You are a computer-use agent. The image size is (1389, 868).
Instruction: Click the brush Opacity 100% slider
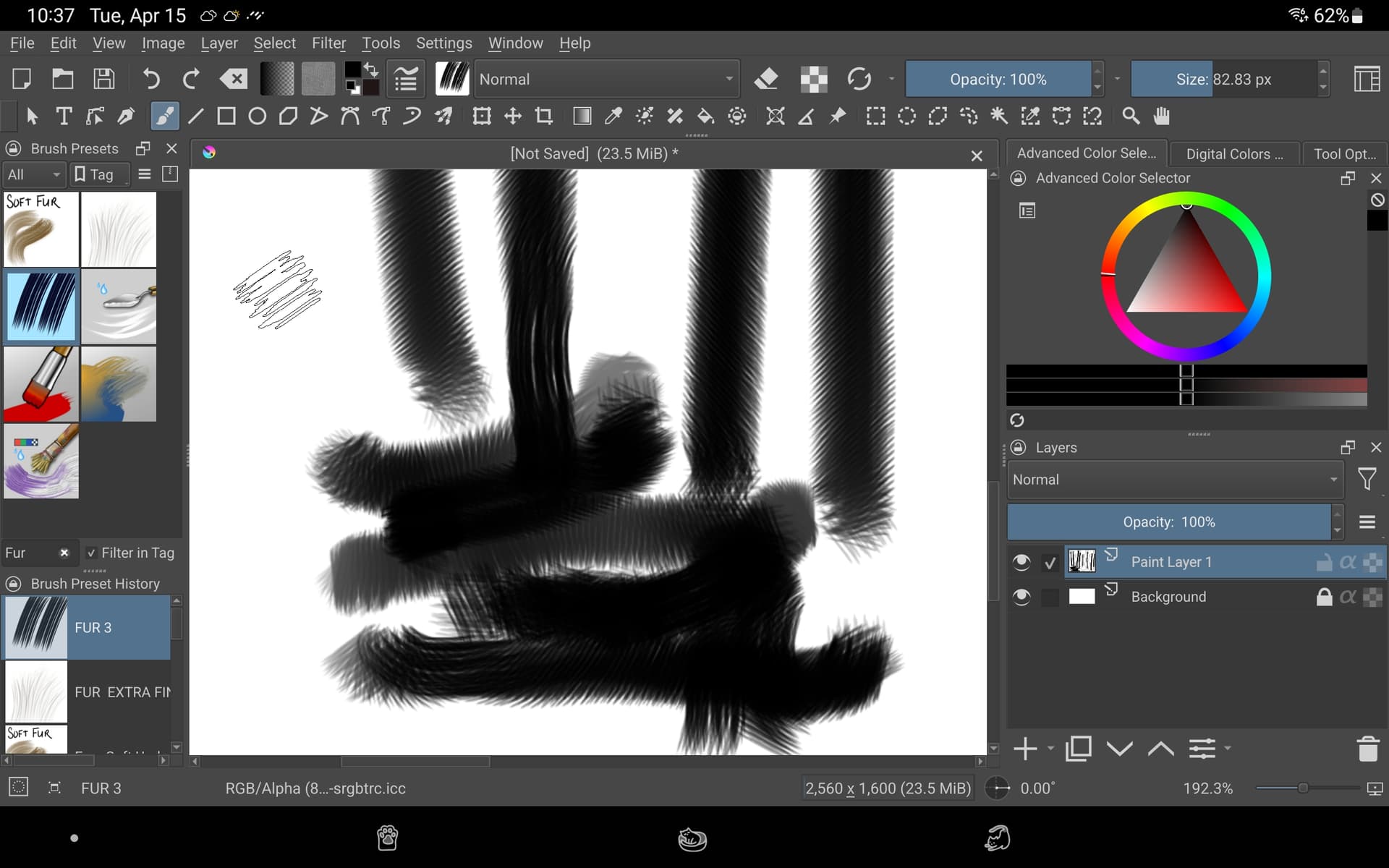[x=998, y=79]
